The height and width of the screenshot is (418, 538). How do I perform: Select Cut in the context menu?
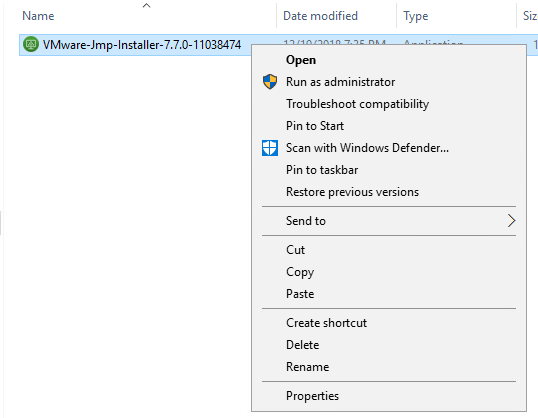(x=389, y=249)
